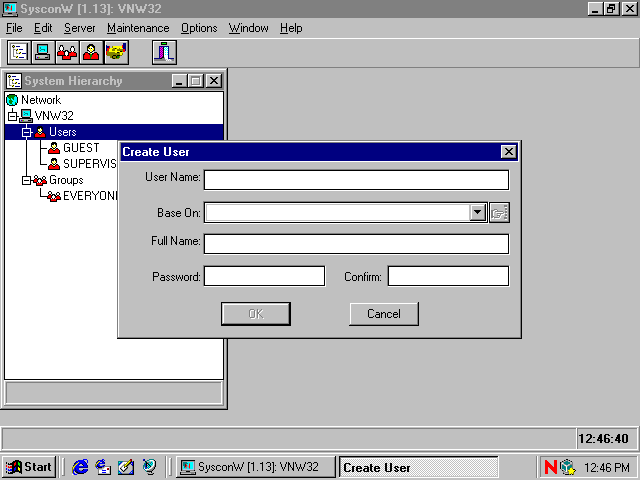Screen dimensions: 640x480
Task: Launch Internet Explorer from quick launch
Action: point(80,467)
